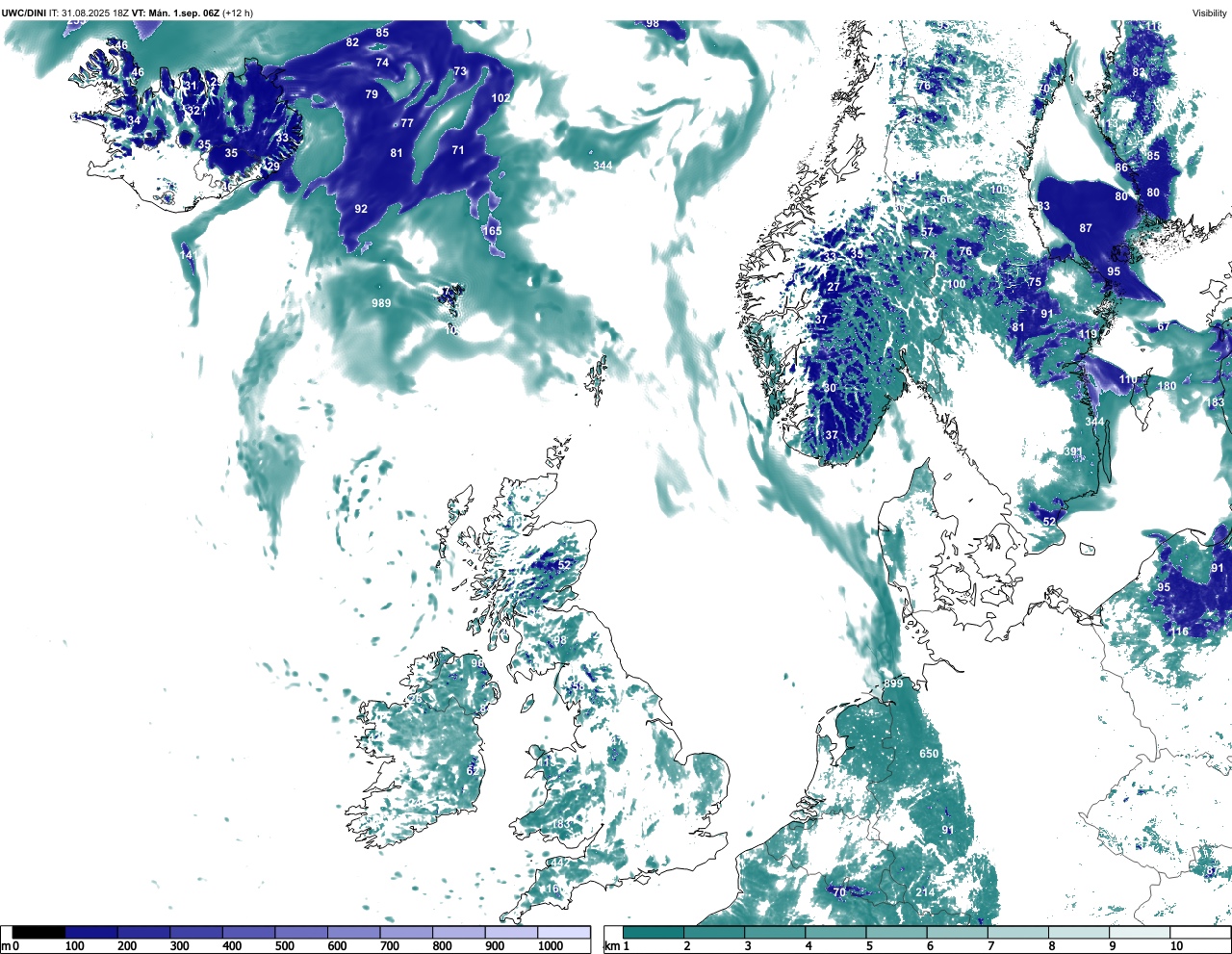Click the "km" unit label on the legend
This screenshot has height=954, width=1232.
610,946
